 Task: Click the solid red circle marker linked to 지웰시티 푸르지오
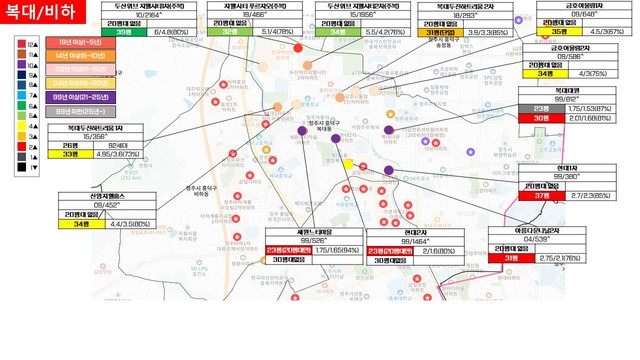click(x=298, y=48)
